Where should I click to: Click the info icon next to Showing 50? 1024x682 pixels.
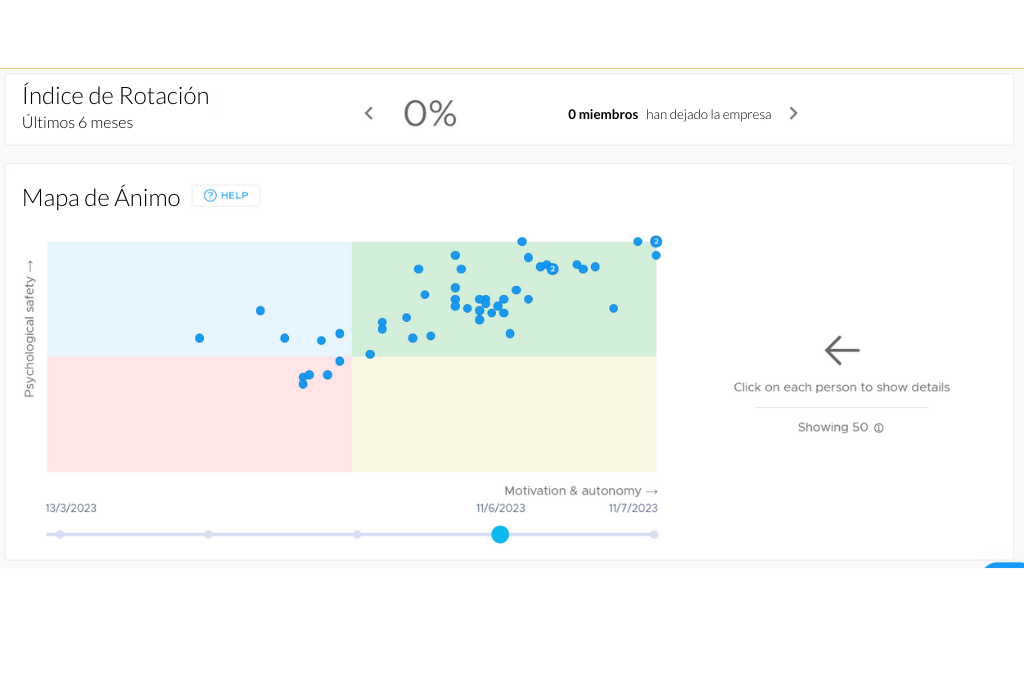tap(879, 428)
